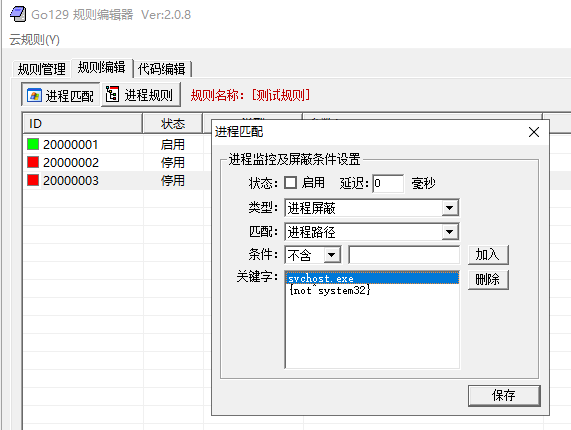Screen dimensions: 571x430
Task: Click red status square of rule 20000002
Action: pos(33,162)
